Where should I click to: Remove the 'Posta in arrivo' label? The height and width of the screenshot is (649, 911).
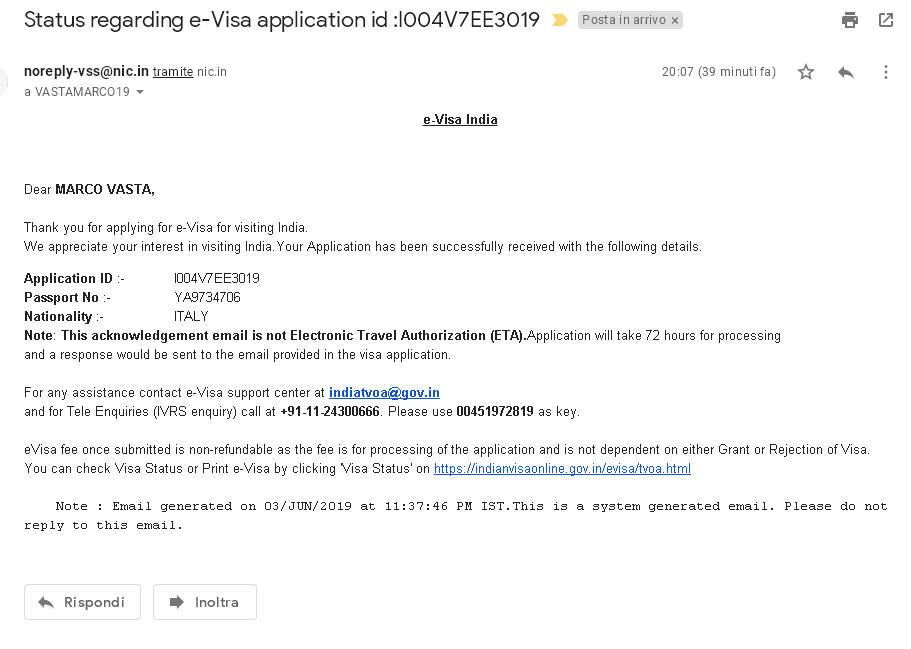(675, 20)
